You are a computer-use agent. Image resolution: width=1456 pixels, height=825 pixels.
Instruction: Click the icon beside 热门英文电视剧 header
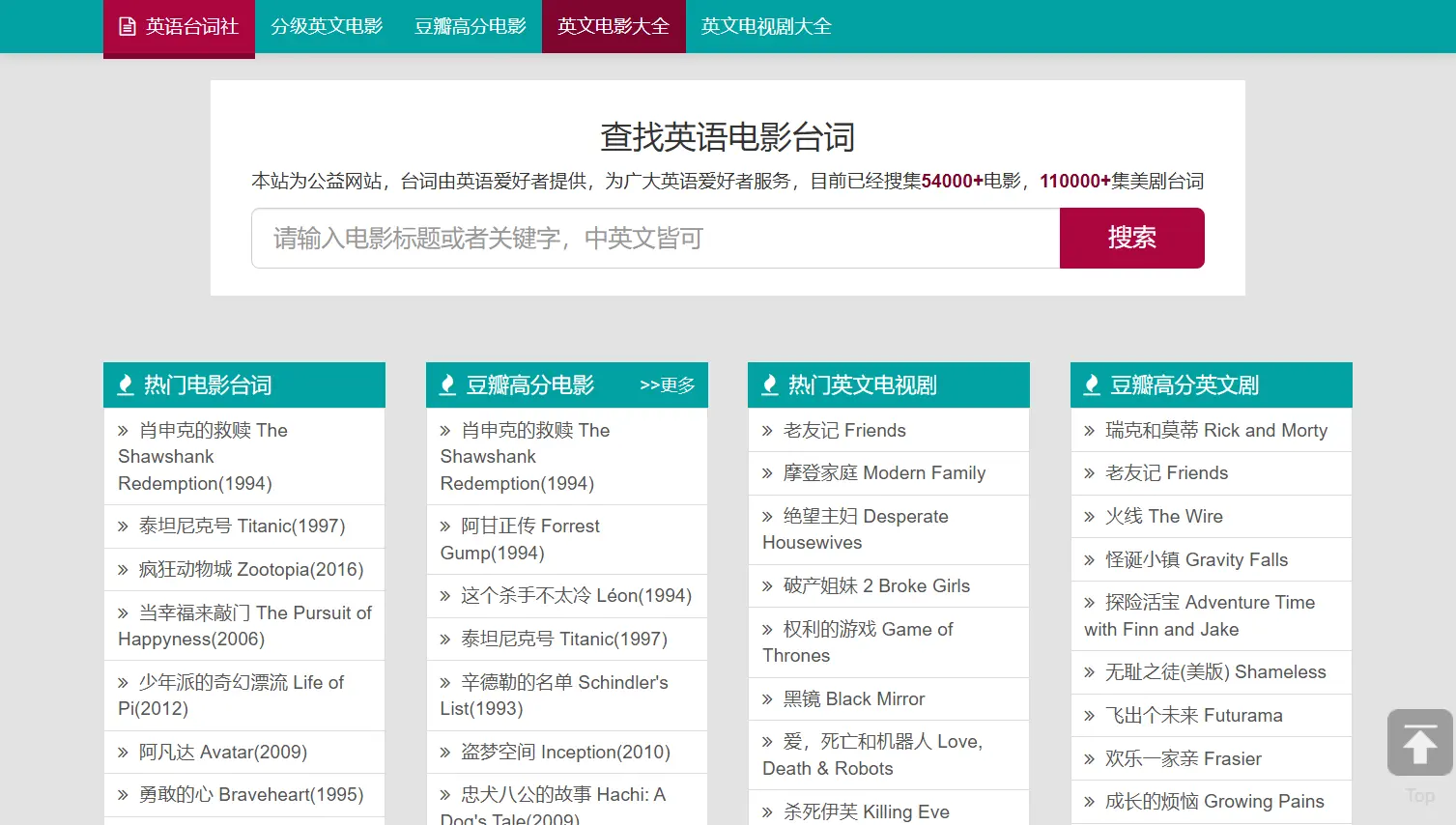770,385
